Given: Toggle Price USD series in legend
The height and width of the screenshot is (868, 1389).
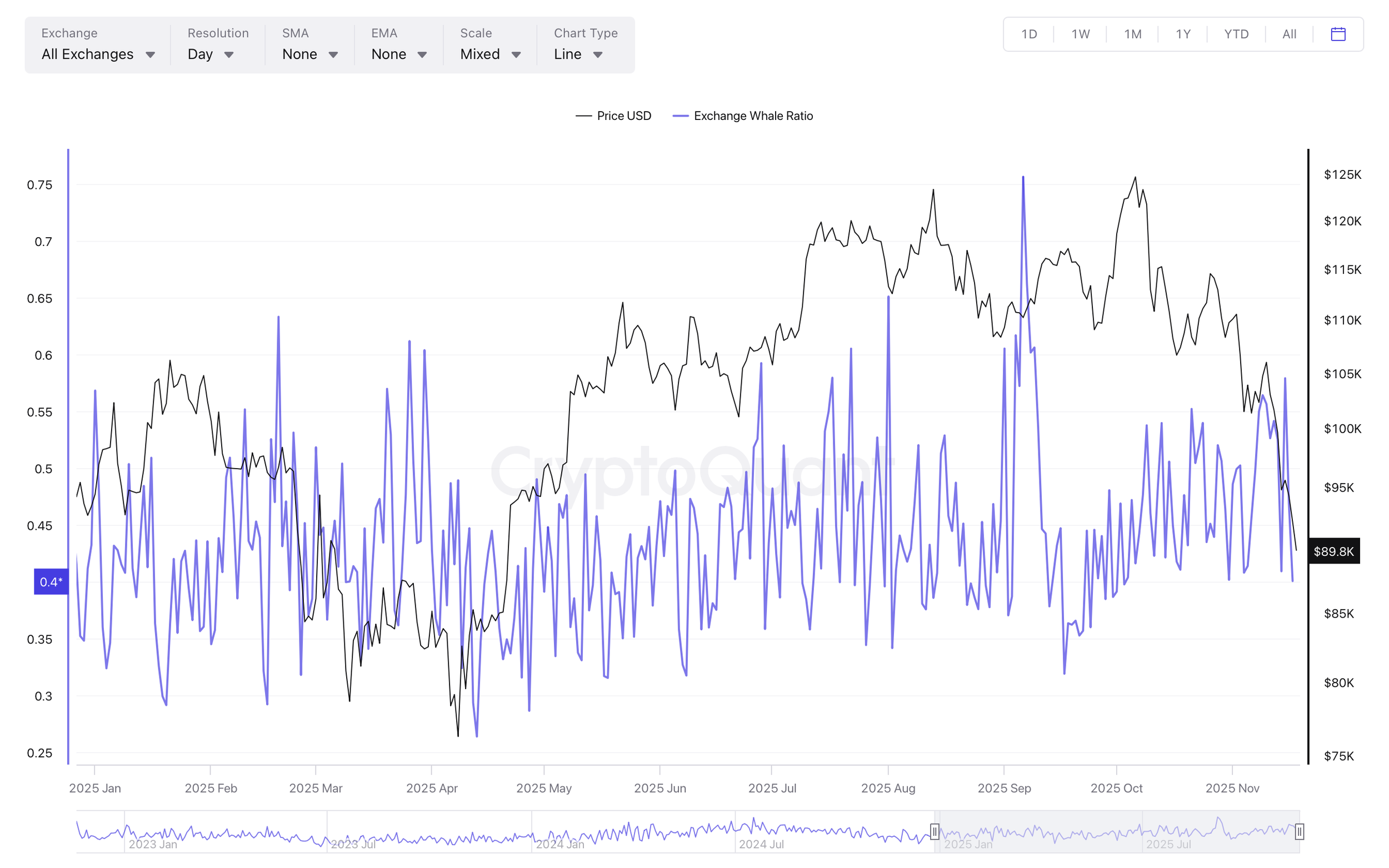Looking at the screenshot, I should (x=623, y=116).
